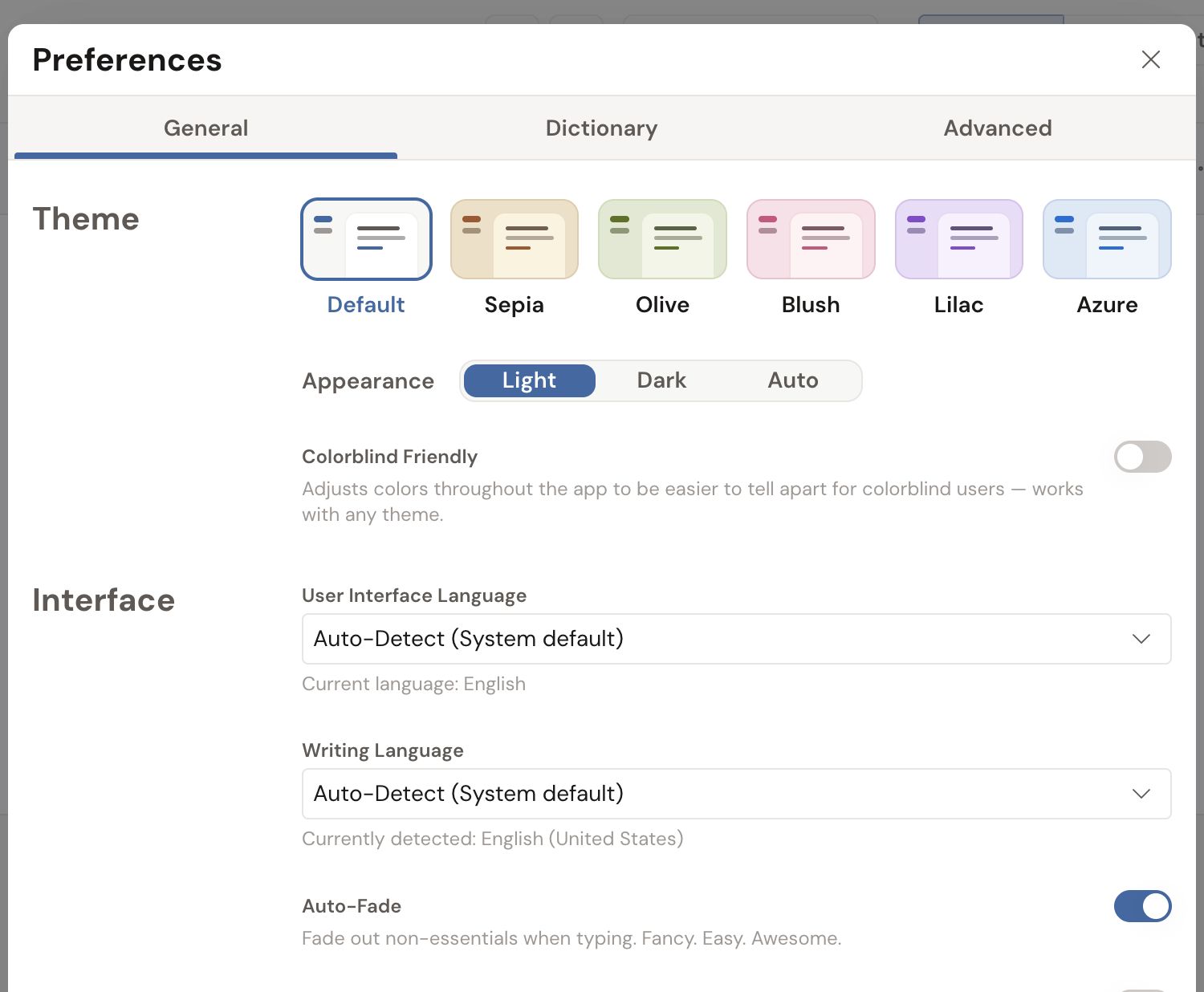Image resolution: width=1204 pixels, height=992 pixels.
Task: Click the Sepia theme label
Action: pos(515,305)
